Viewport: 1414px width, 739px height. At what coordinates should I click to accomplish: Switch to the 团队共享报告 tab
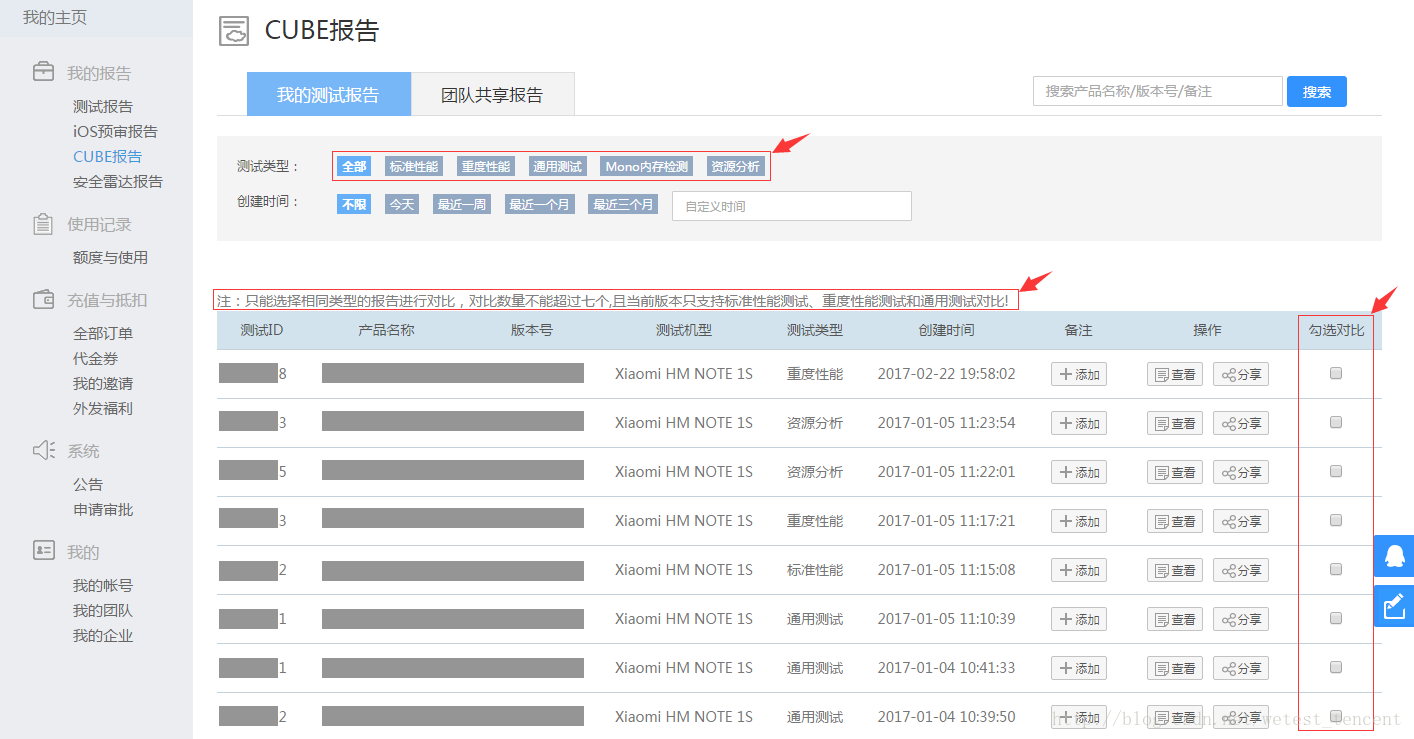(492, 95)
